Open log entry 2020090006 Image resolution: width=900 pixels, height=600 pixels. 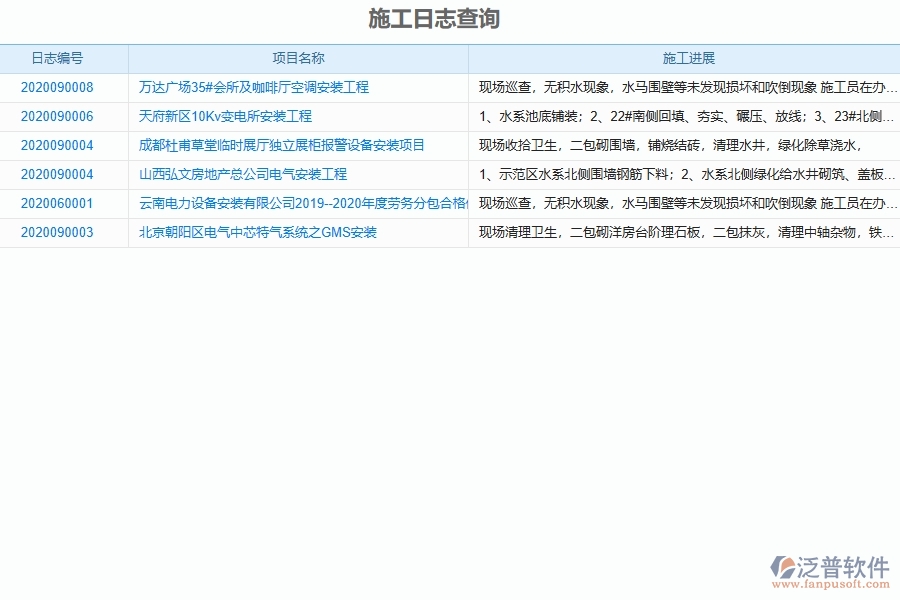55,116
